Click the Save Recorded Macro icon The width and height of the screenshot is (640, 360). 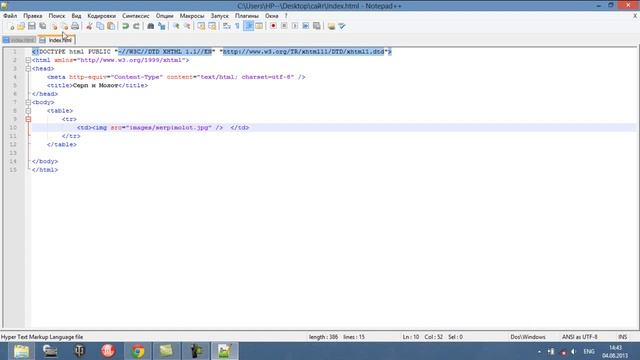point(317,26)
